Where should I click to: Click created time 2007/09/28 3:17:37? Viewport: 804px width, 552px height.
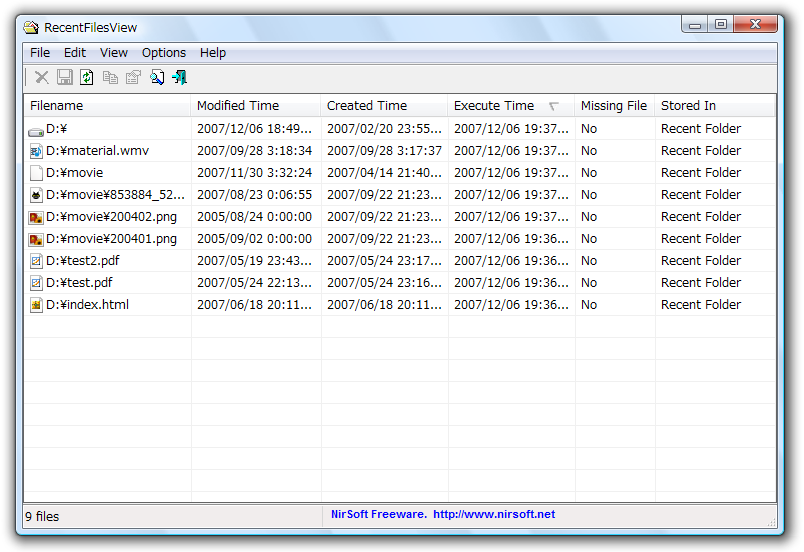(x=384, y=151)
